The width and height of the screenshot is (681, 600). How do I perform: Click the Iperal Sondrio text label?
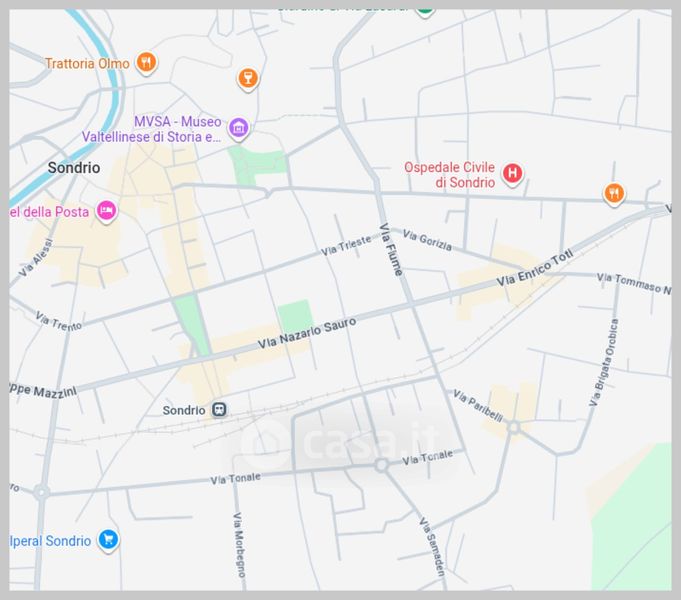(x=50, y=541)
